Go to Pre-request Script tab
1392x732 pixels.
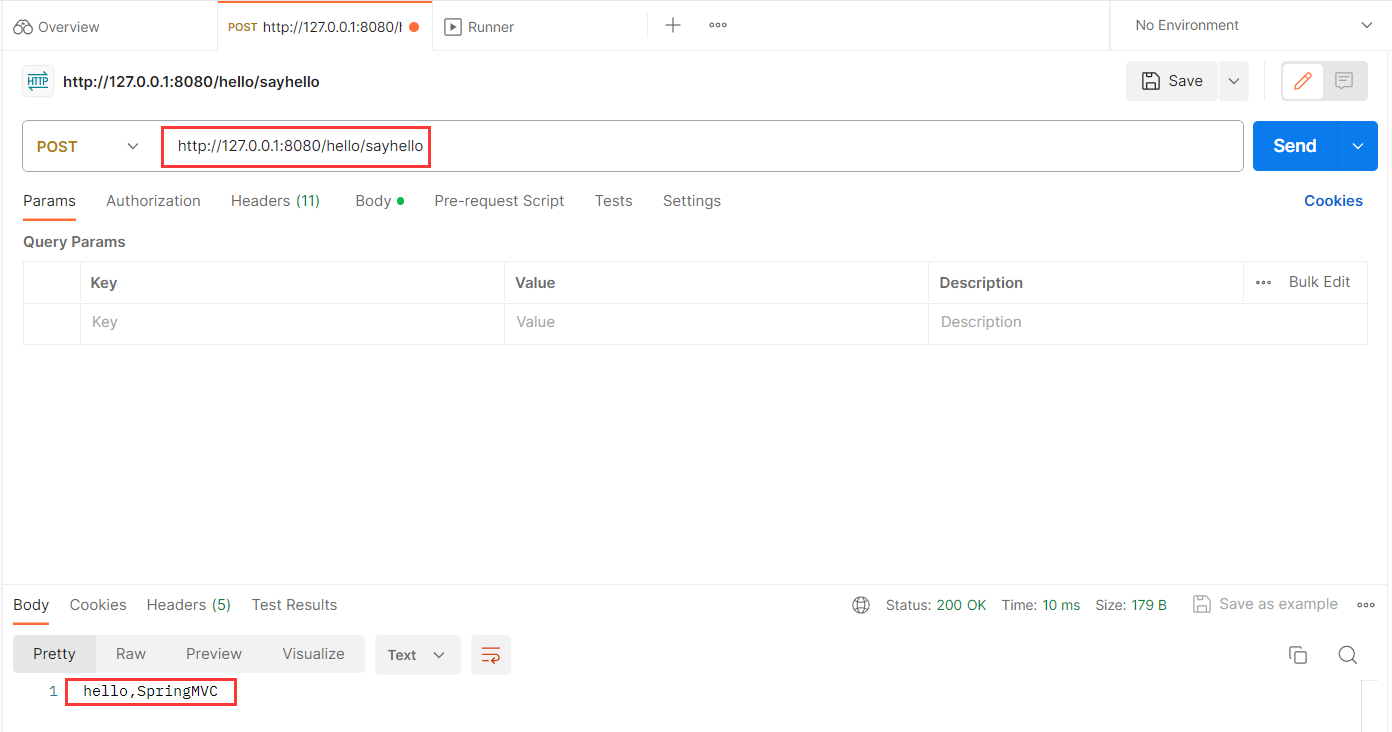[499, 201]
